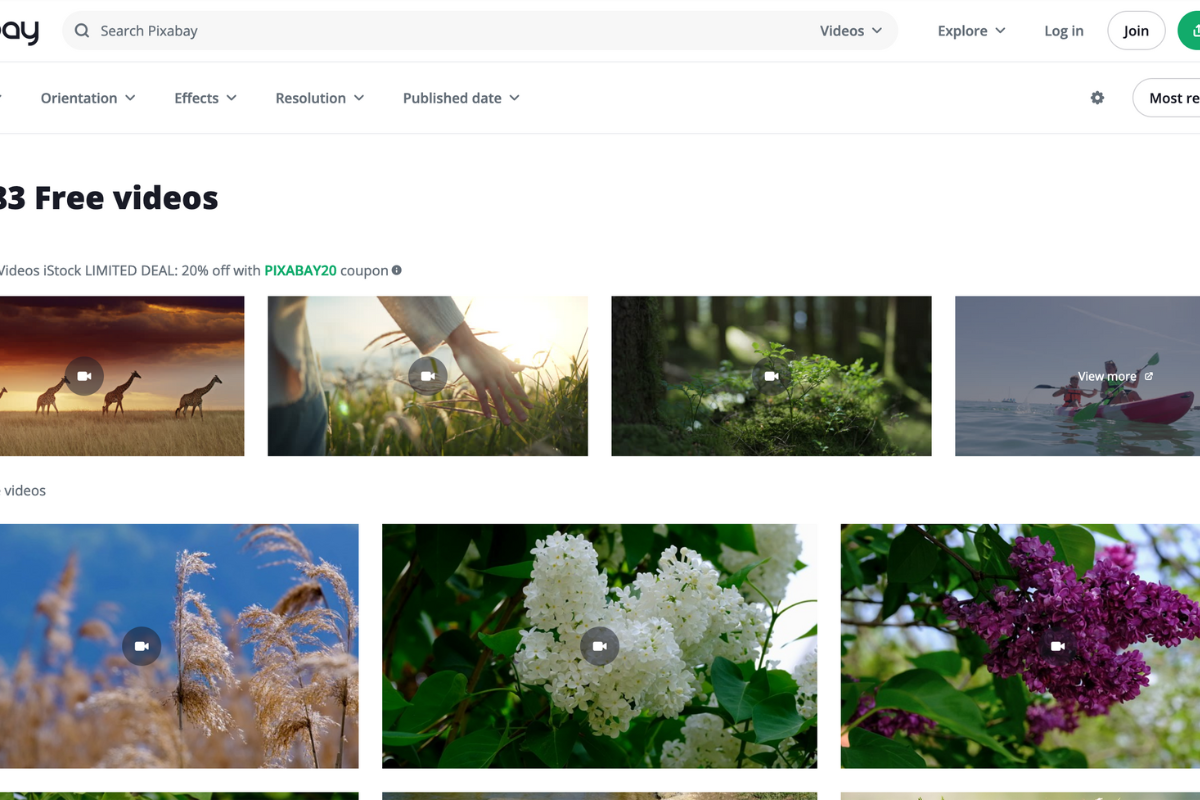
Task: Open the Effects filter dropdown
Action: pos(205,98)
